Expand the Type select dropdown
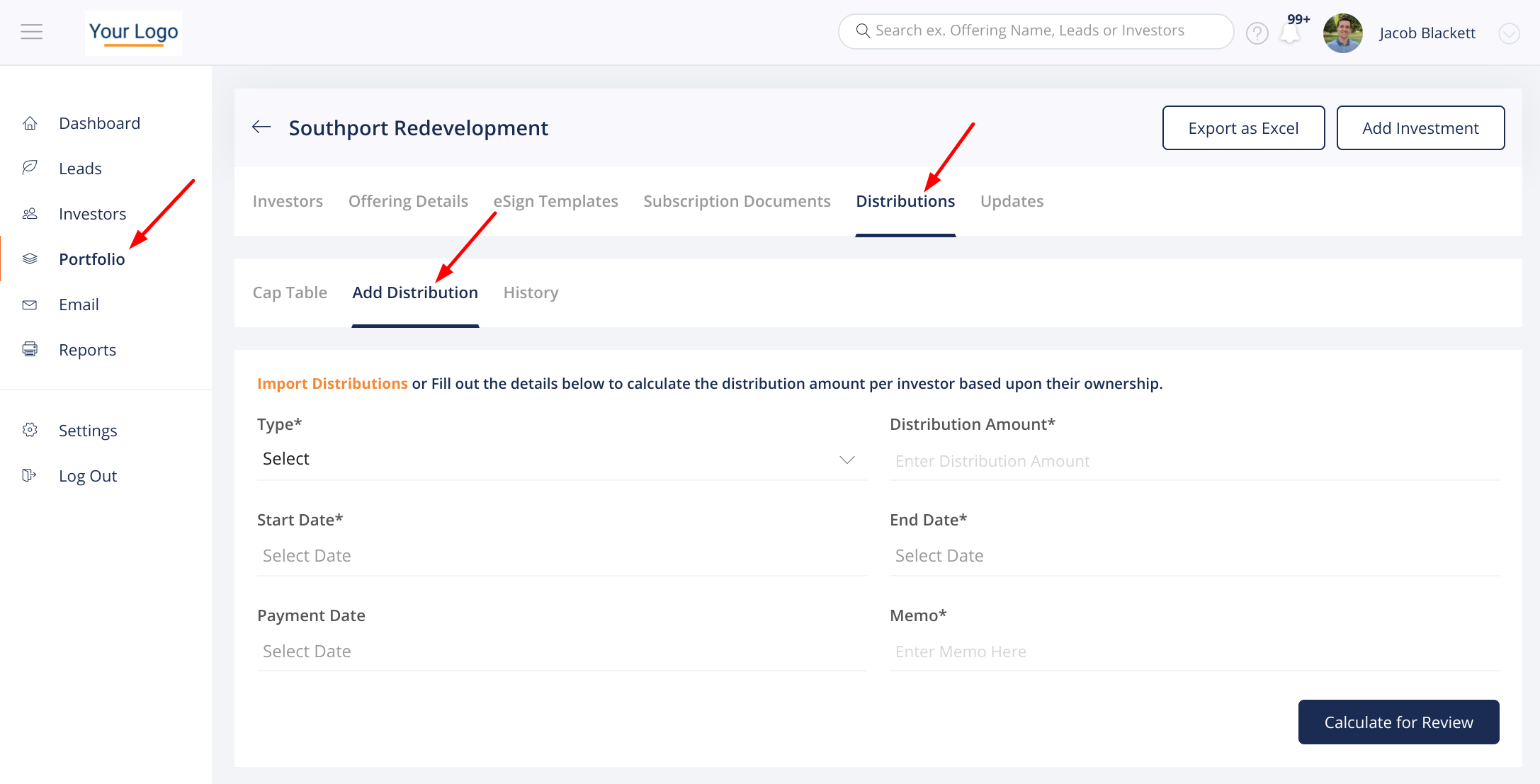The height and width of the screenshot is (784, 1540). click(x=561, y=459)
